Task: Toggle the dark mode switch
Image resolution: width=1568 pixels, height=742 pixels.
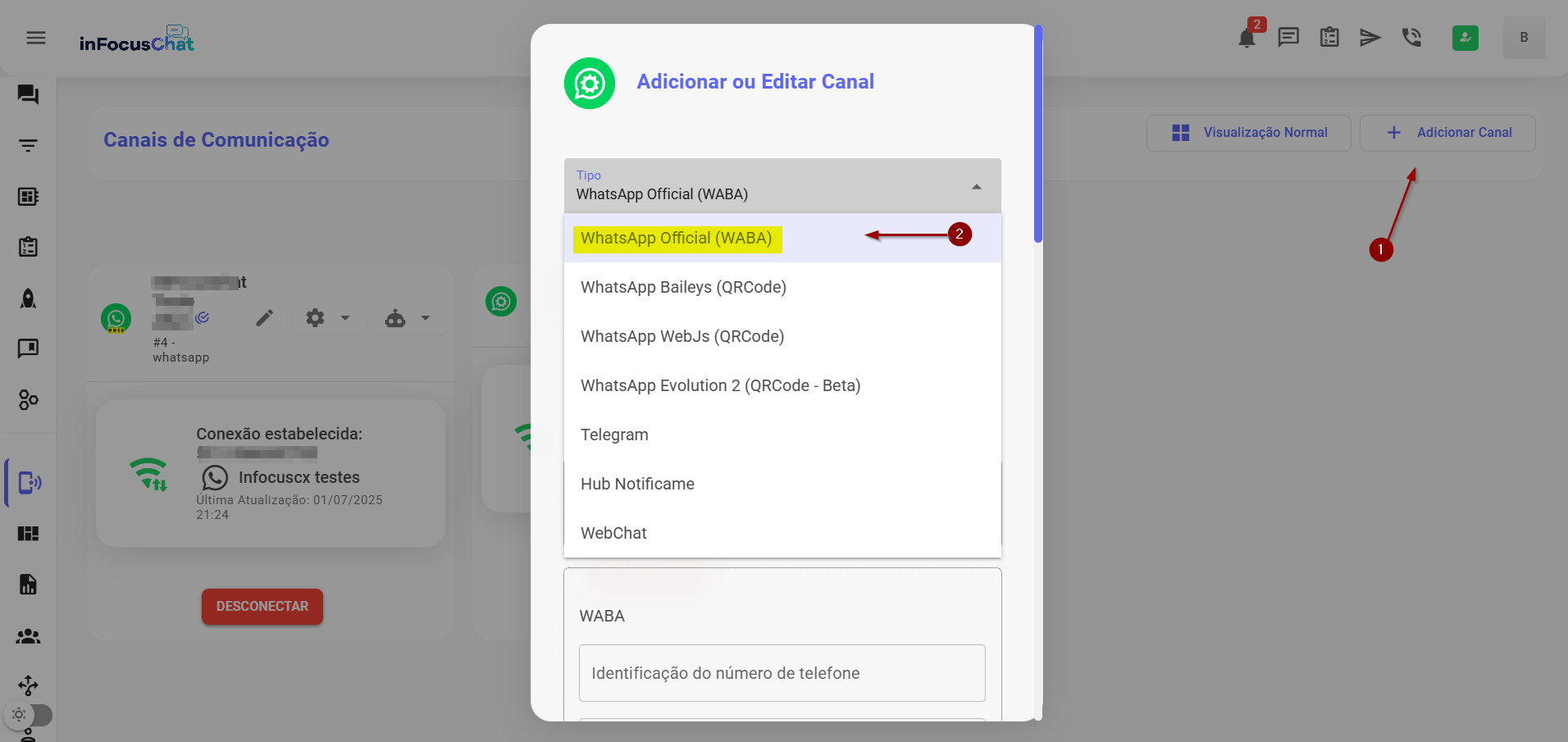Action: 30,715
